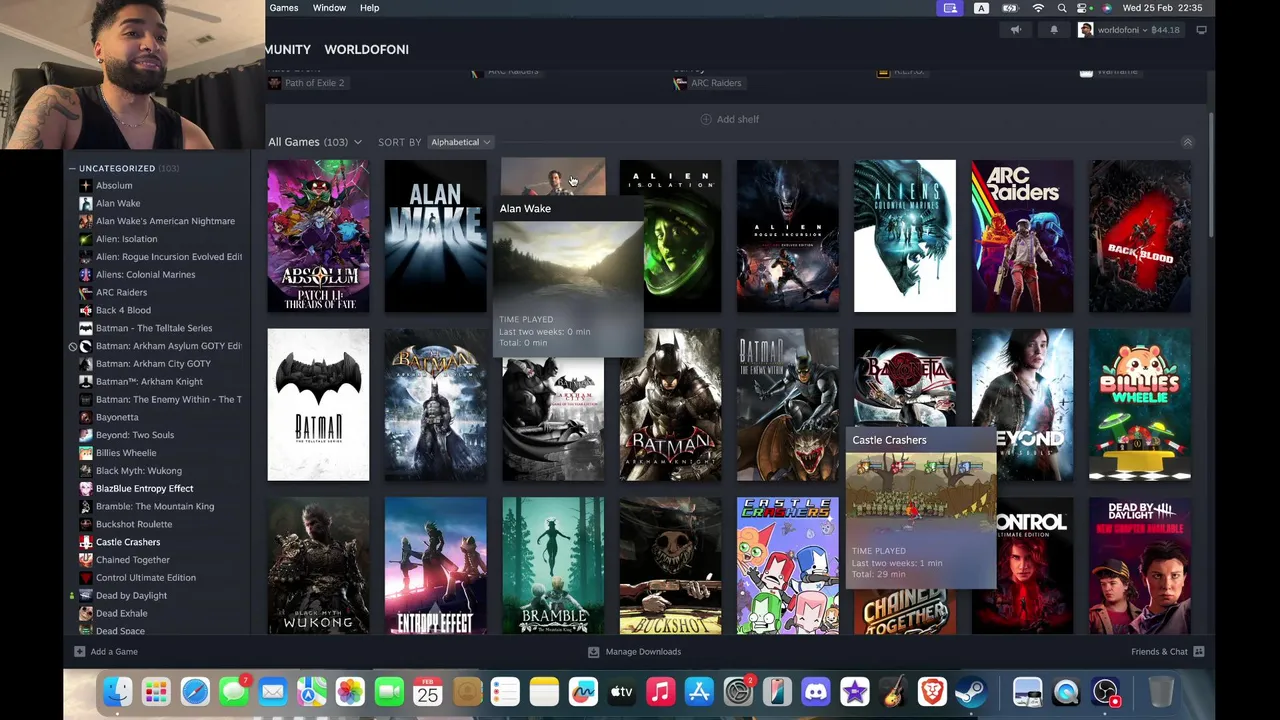This screenshot has width=1280, height=720.
Task: Click the Manage Downloads arrow icon
Action: pyautogui.click(x=593, y=651)
